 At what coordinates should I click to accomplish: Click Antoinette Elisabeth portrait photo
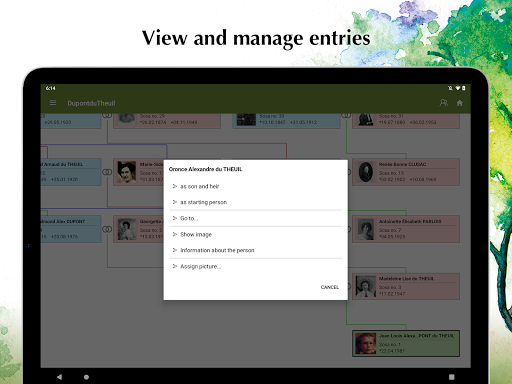coord(366,229)
